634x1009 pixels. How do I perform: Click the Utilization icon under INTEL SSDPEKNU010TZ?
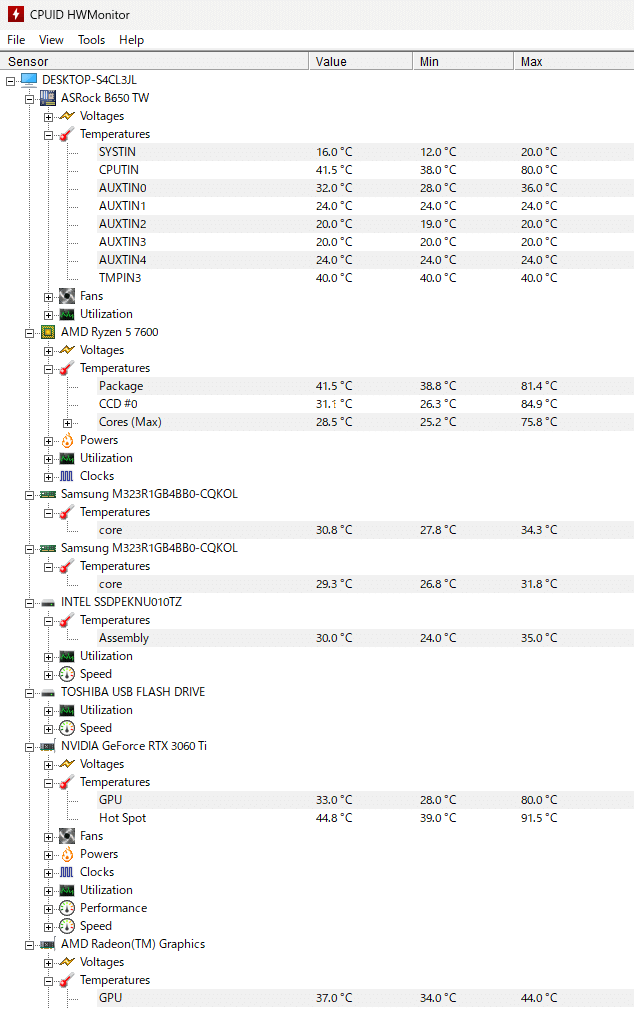[x=67, y=656]
